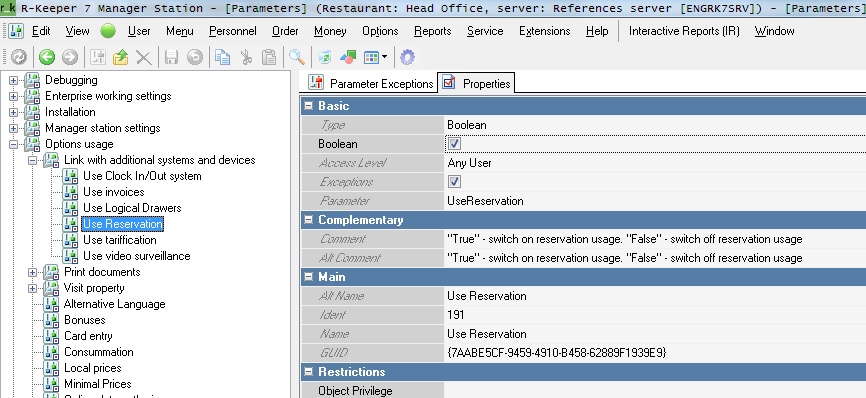Screen dimensions: 866x398
Task: Click the Ident value 191
Action: coord(456,315)
